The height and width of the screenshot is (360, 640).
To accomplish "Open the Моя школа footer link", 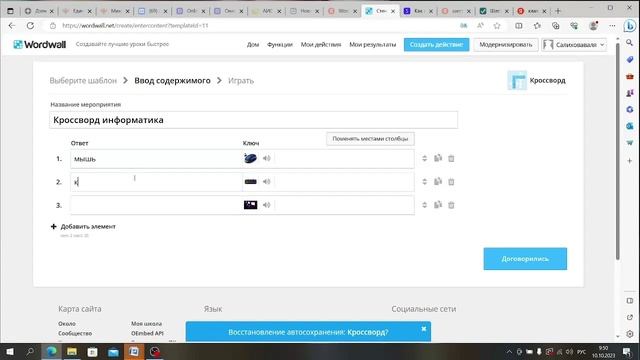I will pos(147,324).
